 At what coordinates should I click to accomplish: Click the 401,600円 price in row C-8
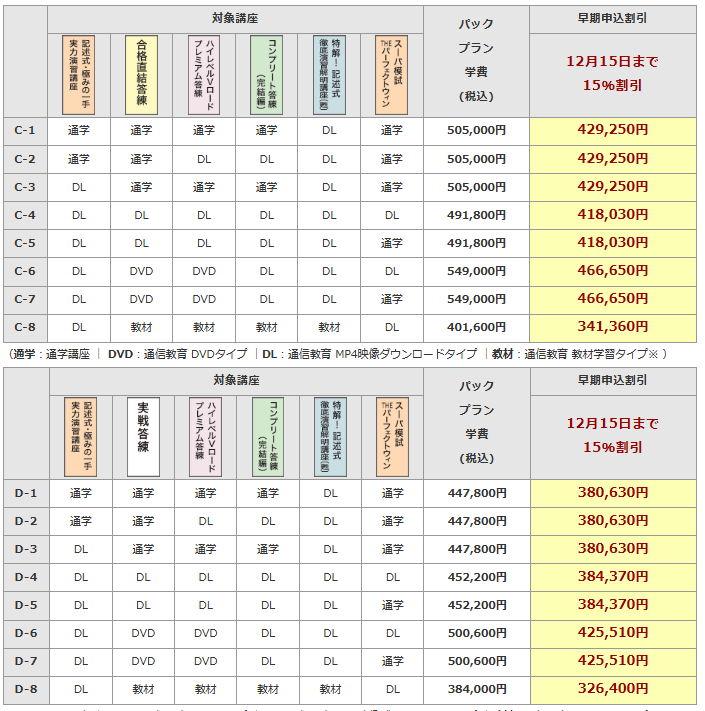(x=476, y=327)
